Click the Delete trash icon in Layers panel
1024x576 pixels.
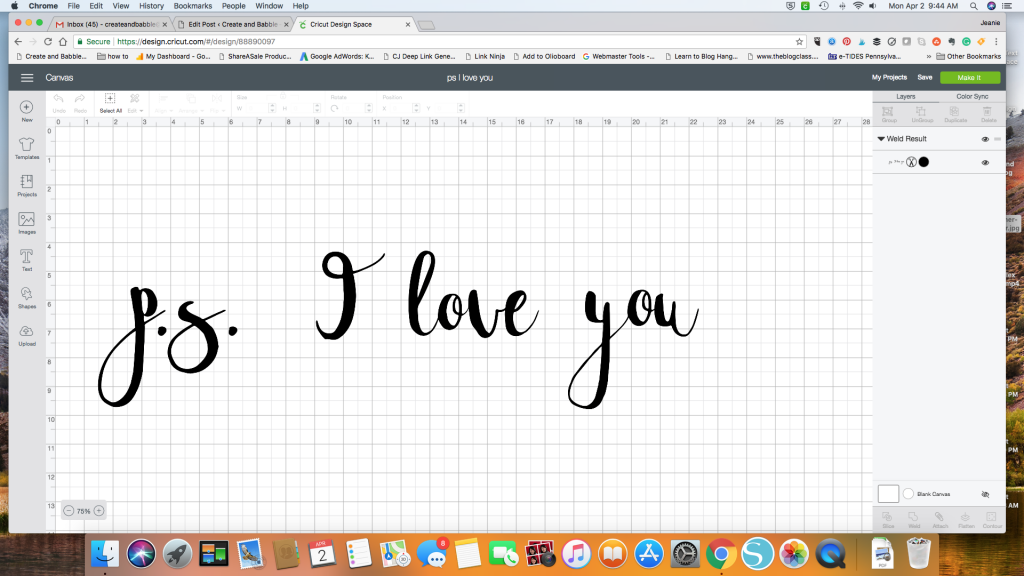coord(988,114)
